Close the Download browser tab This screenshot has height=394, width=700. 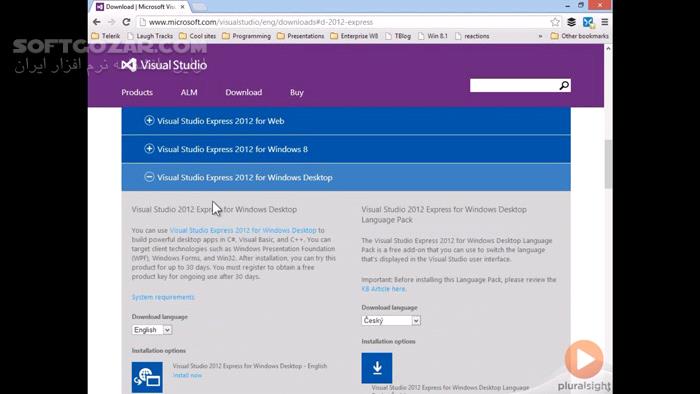182,7
